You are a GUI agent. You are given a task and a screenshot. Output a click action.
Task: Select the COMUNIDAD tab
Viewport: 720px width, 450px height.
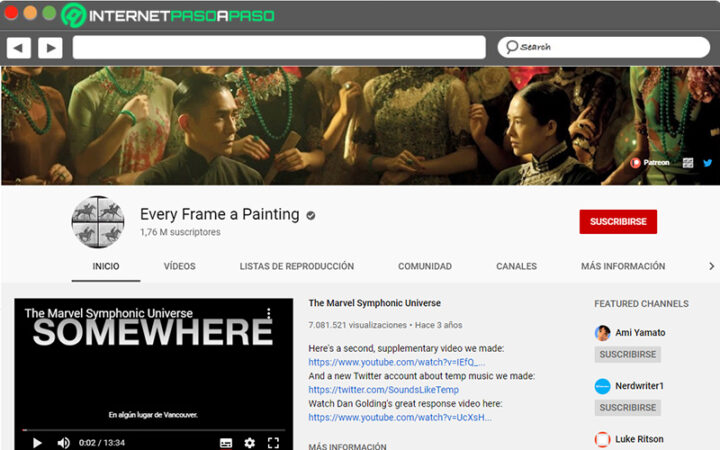coord(424,267)
